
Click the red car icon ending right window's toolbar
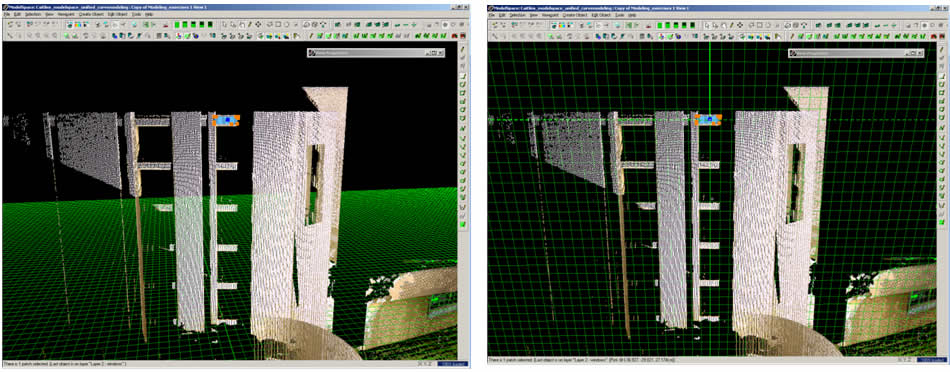(x=942, y=36)
